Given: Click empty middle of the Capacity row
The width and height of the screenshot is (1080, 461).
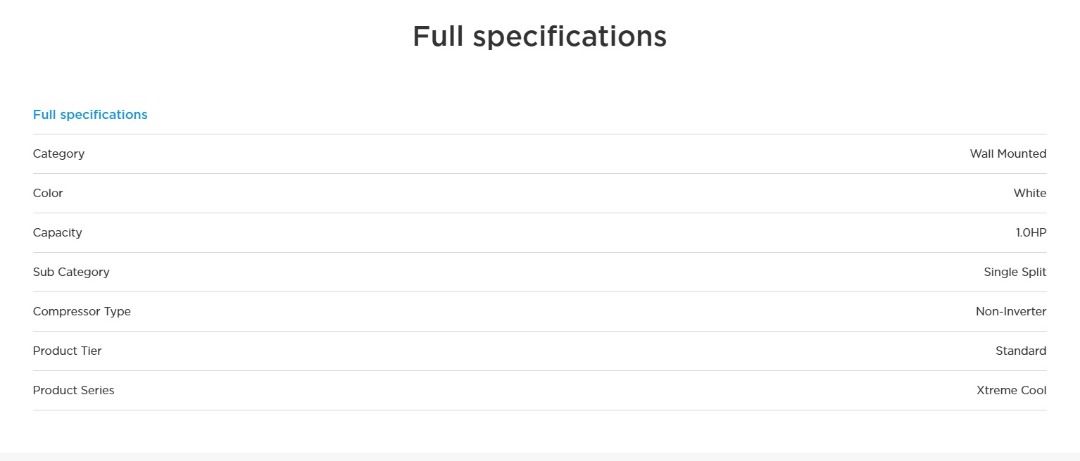Looking at the screenshot, I should tap(540, 233).
